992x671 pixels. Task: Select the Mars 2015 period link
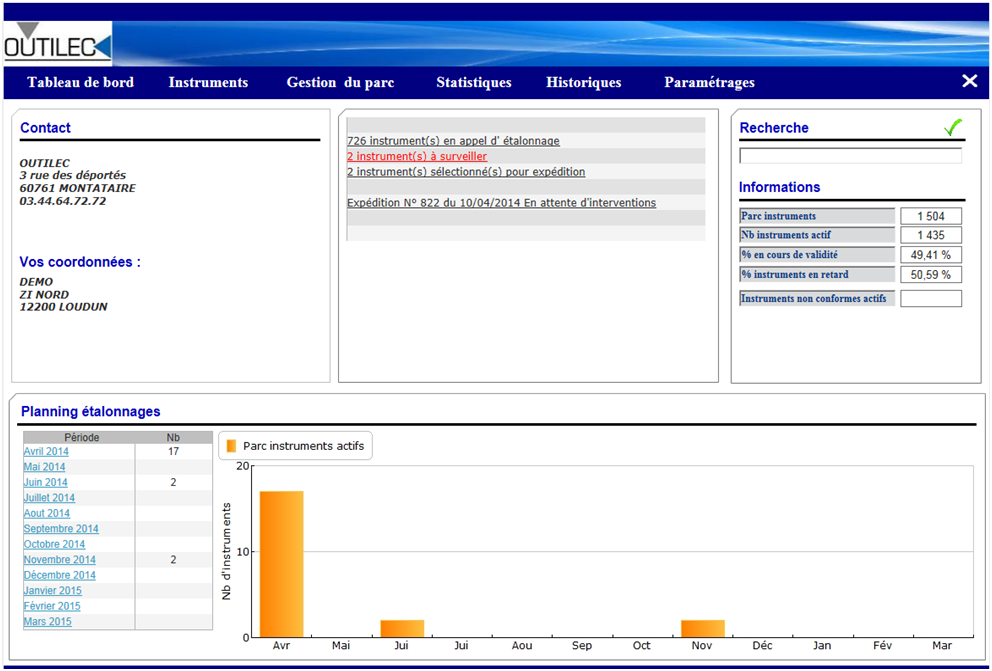[x=48, y=622]
